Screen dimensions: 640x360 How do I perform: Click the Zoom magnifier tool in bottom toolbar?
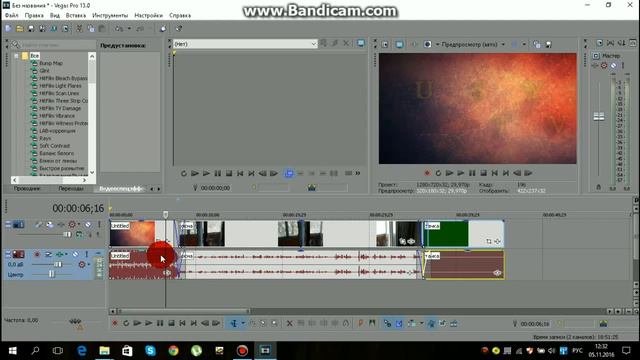pos(275,323)
